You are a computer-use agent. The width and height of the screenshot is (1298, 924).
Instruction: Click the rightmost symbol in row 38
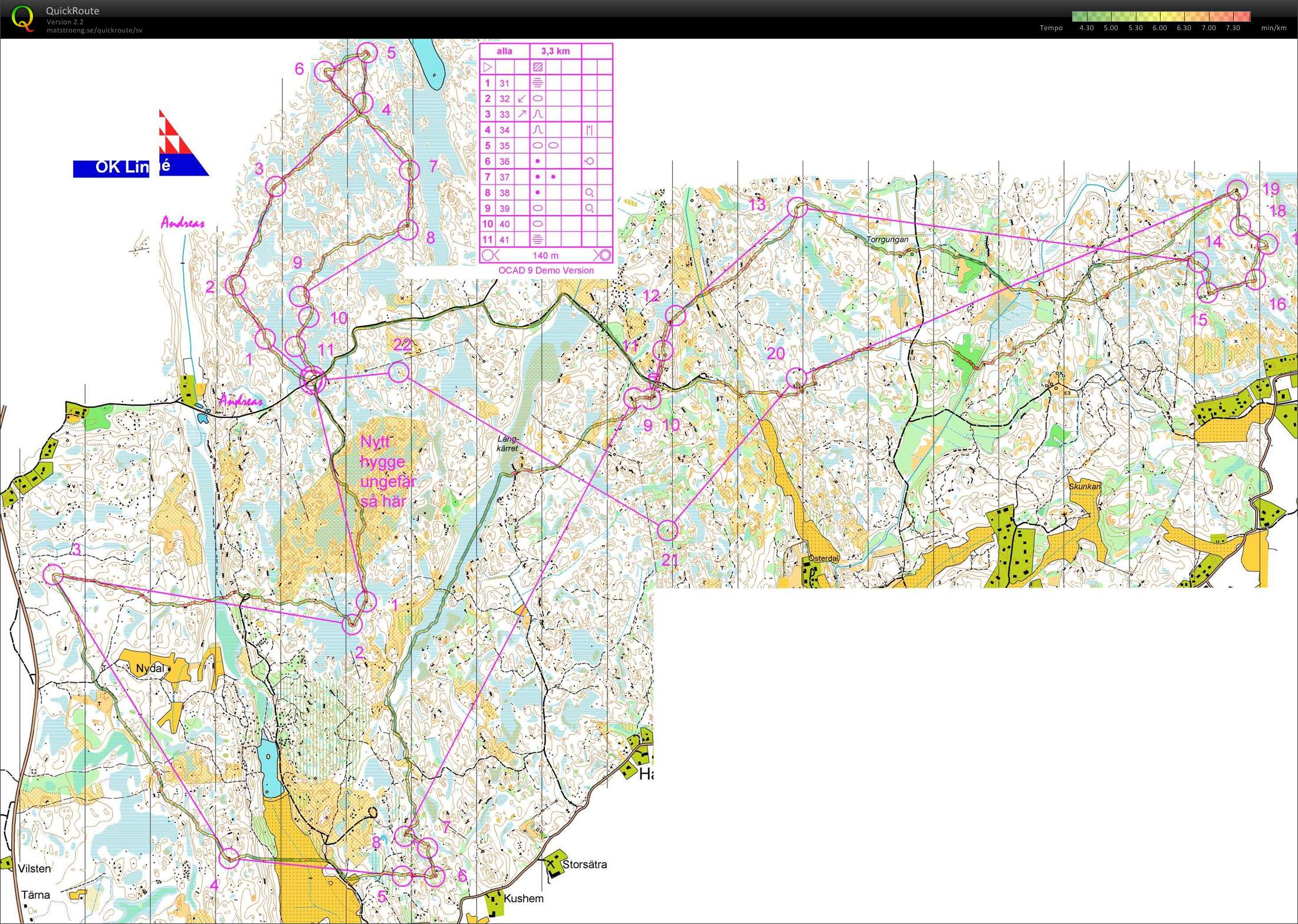click(589, 192)
